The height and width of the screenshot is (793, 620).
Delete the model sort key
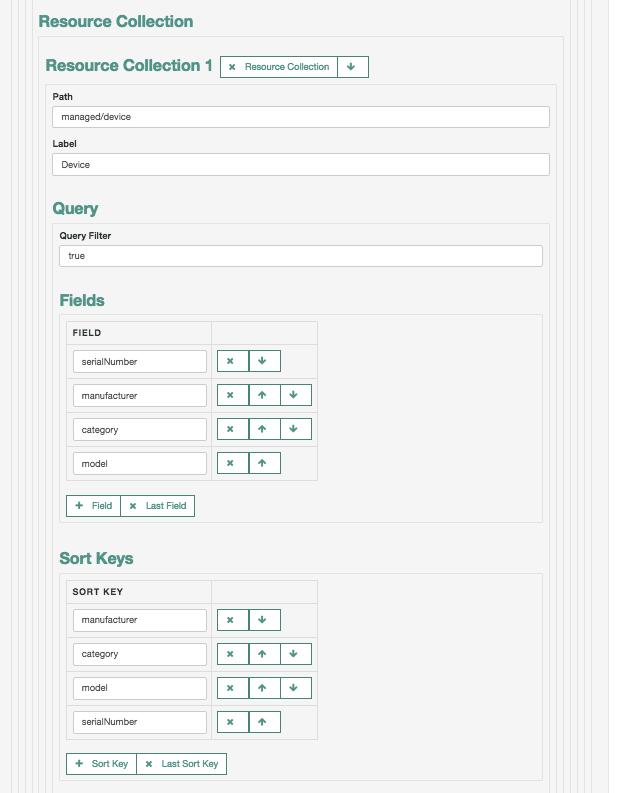(233, 688)
